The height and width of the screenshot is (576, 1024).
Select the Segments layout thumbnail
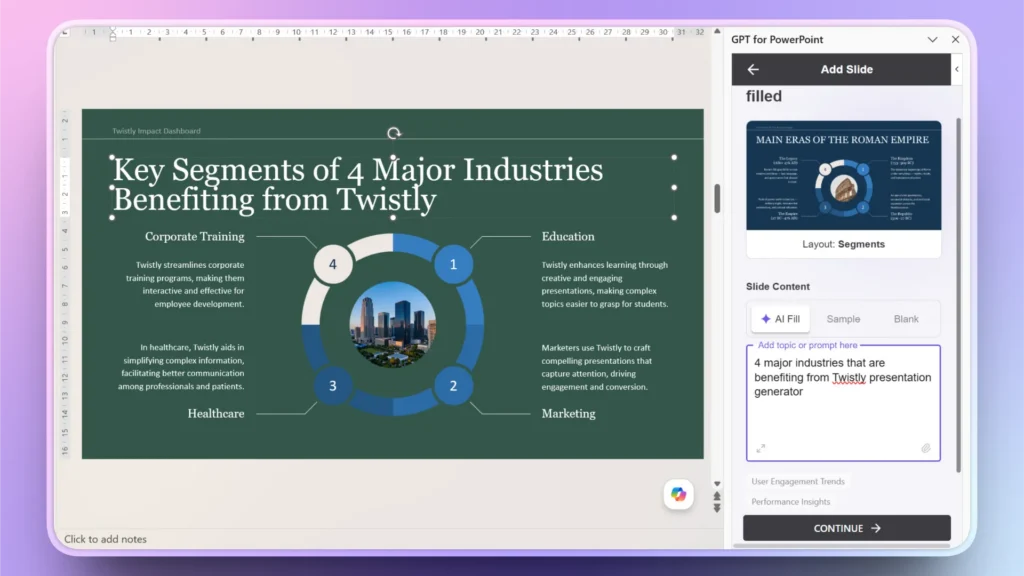tap(843, 175)
